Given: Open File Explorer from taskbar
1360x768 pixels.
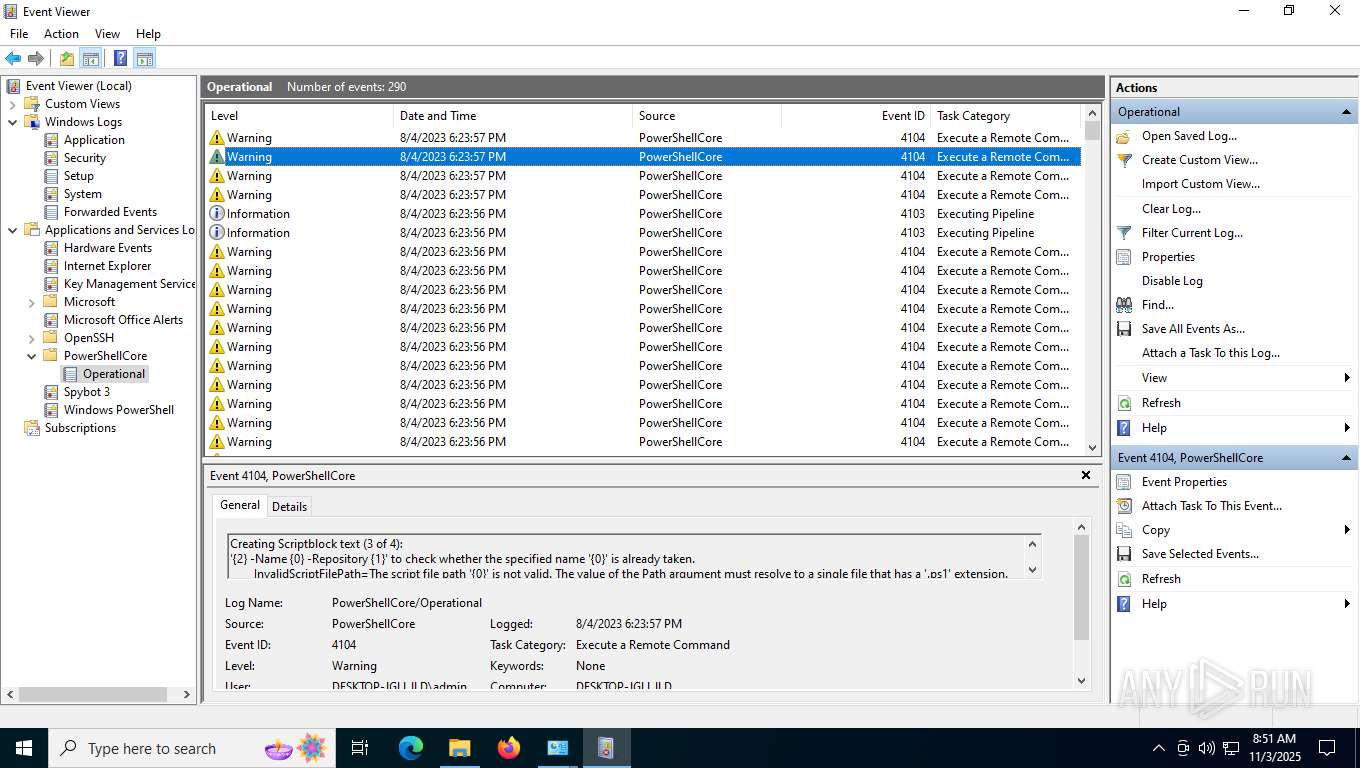Looking at the screenshot, I should pyautogui.click(x=459, y=748).
